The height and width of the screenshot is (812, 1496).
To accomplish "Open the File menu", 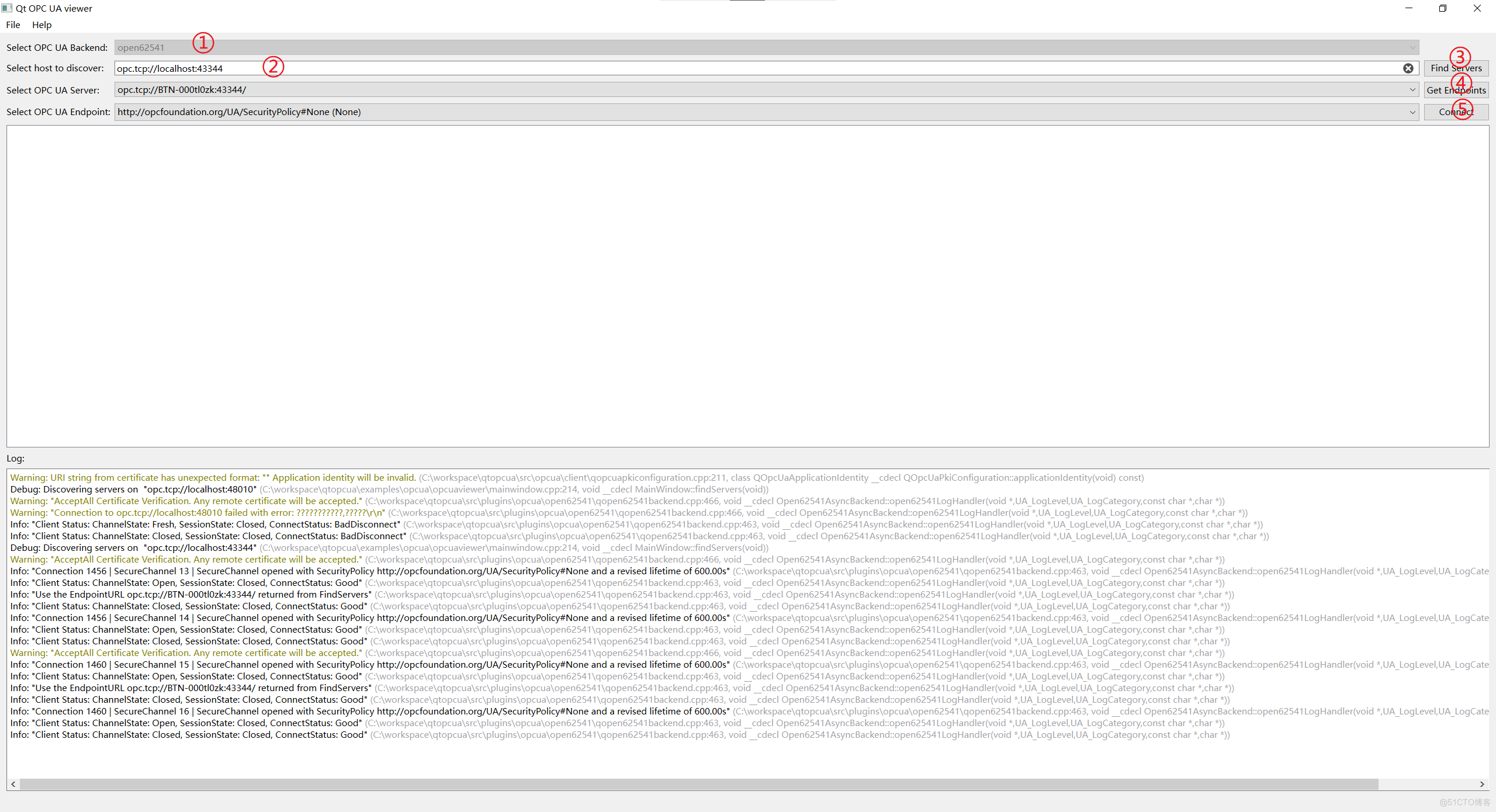I will click(x=13, y=25).
